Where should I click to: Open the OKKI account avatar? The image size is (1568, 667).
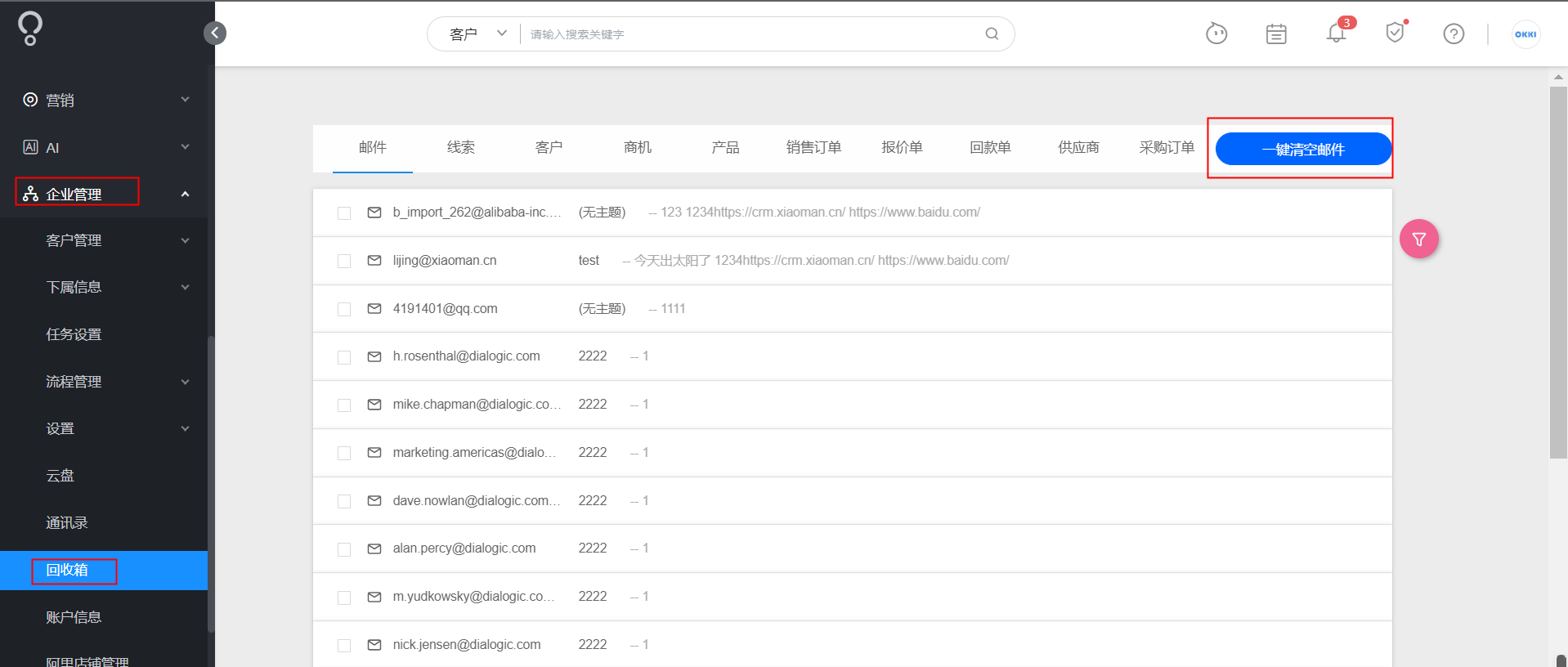pos(1525,34)
